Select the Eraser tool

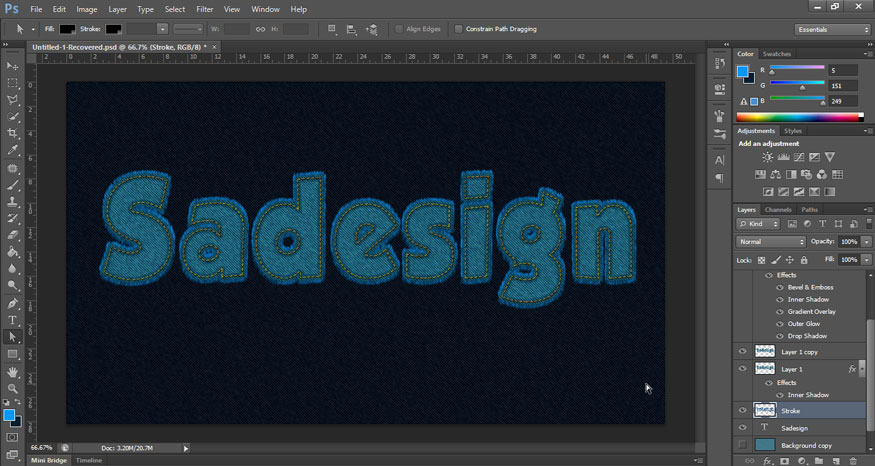coord(12,235)
